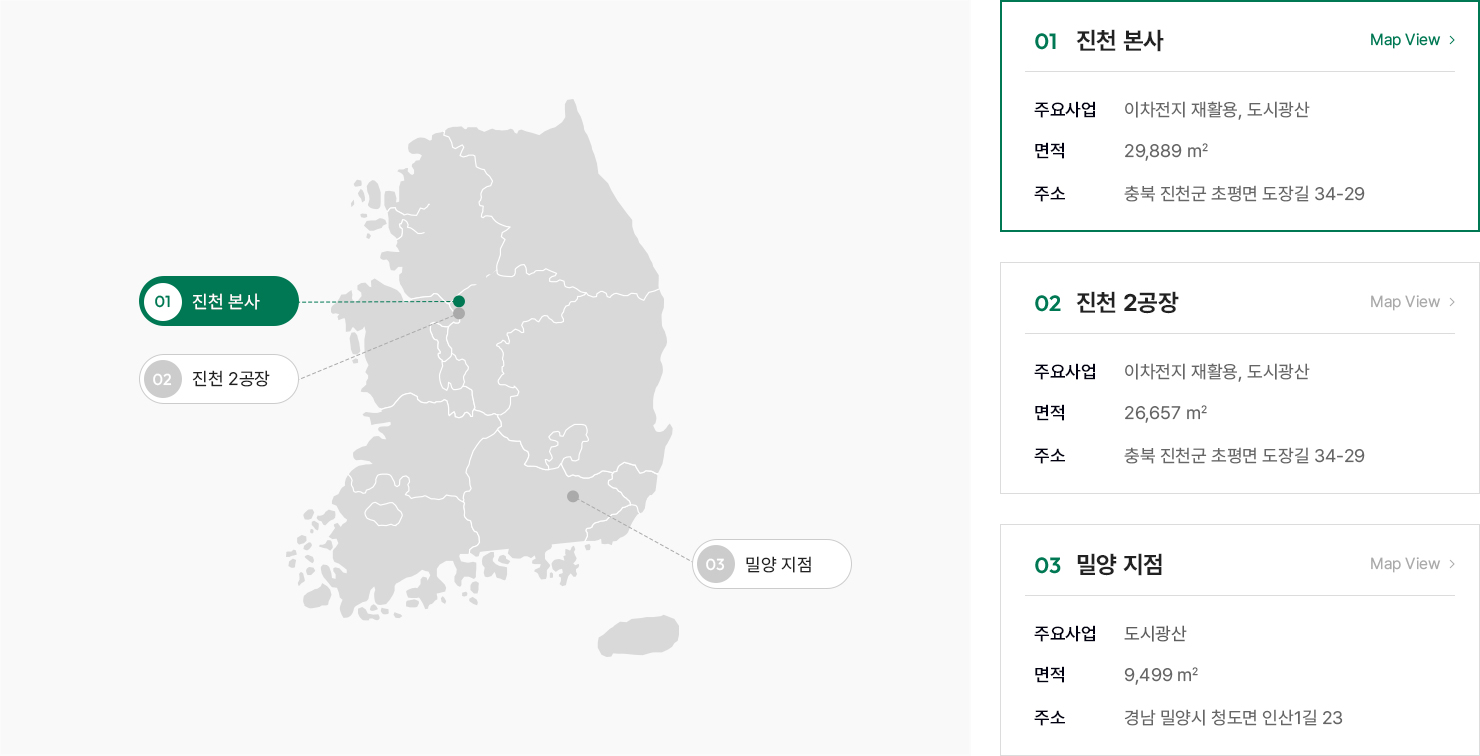Viewport: 1480px width, 756px height.
Task: Click the Jeju island shape on the map
Action: pos(638,635)
